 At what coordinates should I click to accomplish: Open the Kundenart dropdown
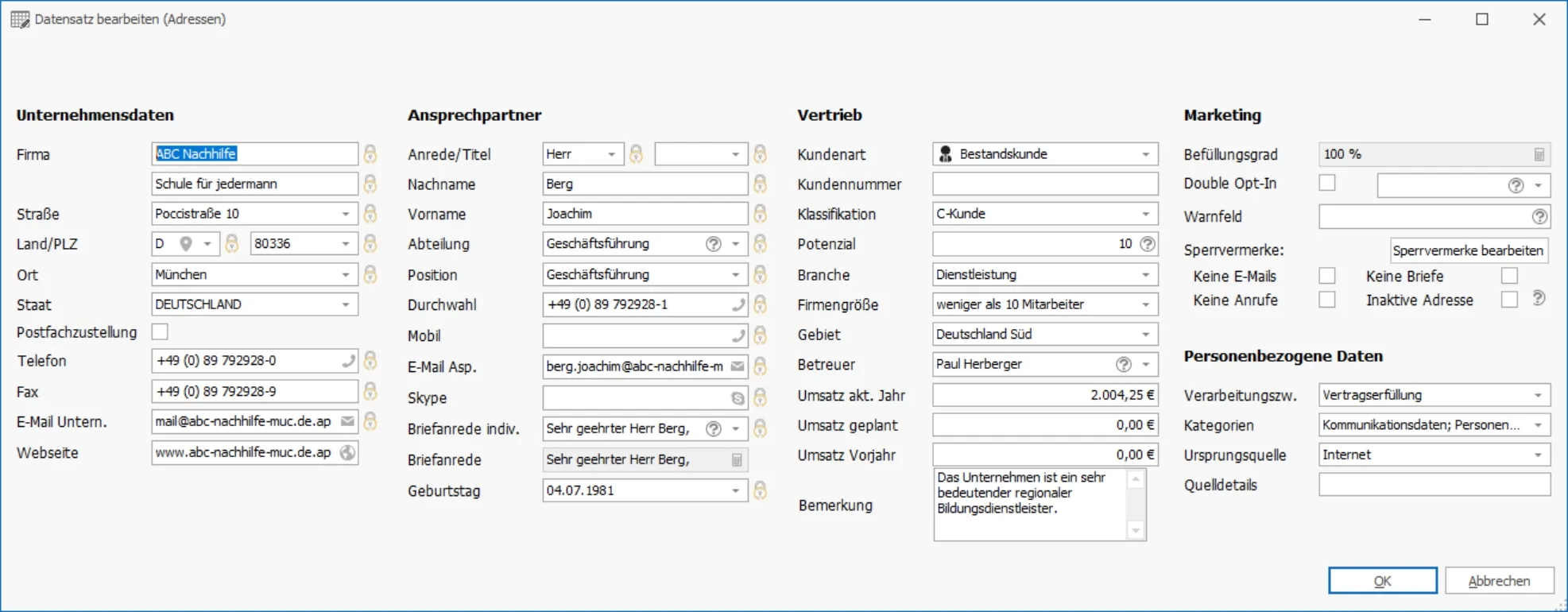(x=1145, y=154)
